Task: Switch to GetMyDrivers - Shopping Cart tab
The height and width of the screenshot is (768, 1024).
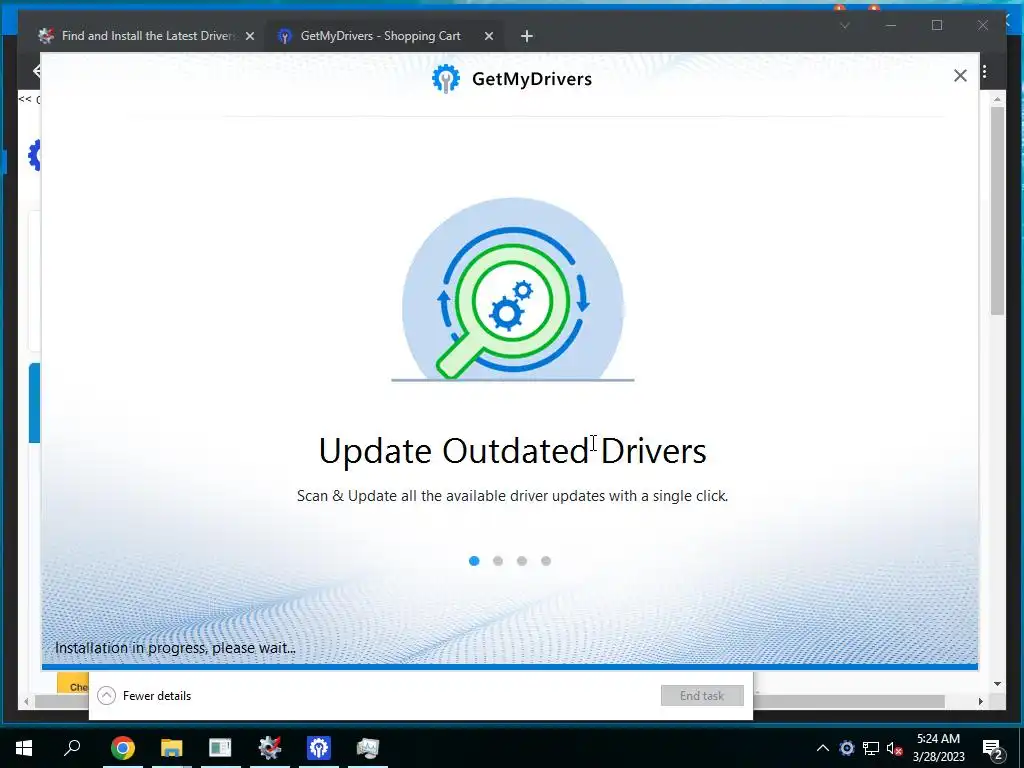Action: (x=380, y=36)
